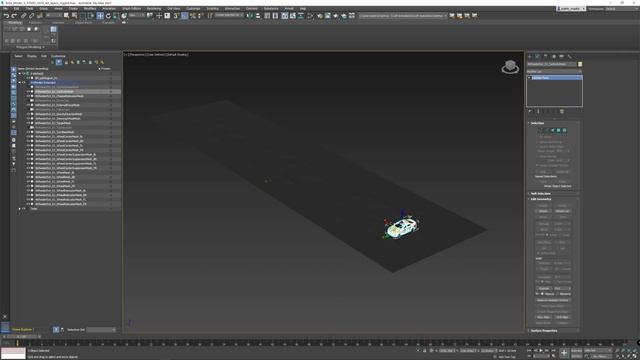
Task: Activate the Select and Uniform Scale tool
Action: pos(116,16)
